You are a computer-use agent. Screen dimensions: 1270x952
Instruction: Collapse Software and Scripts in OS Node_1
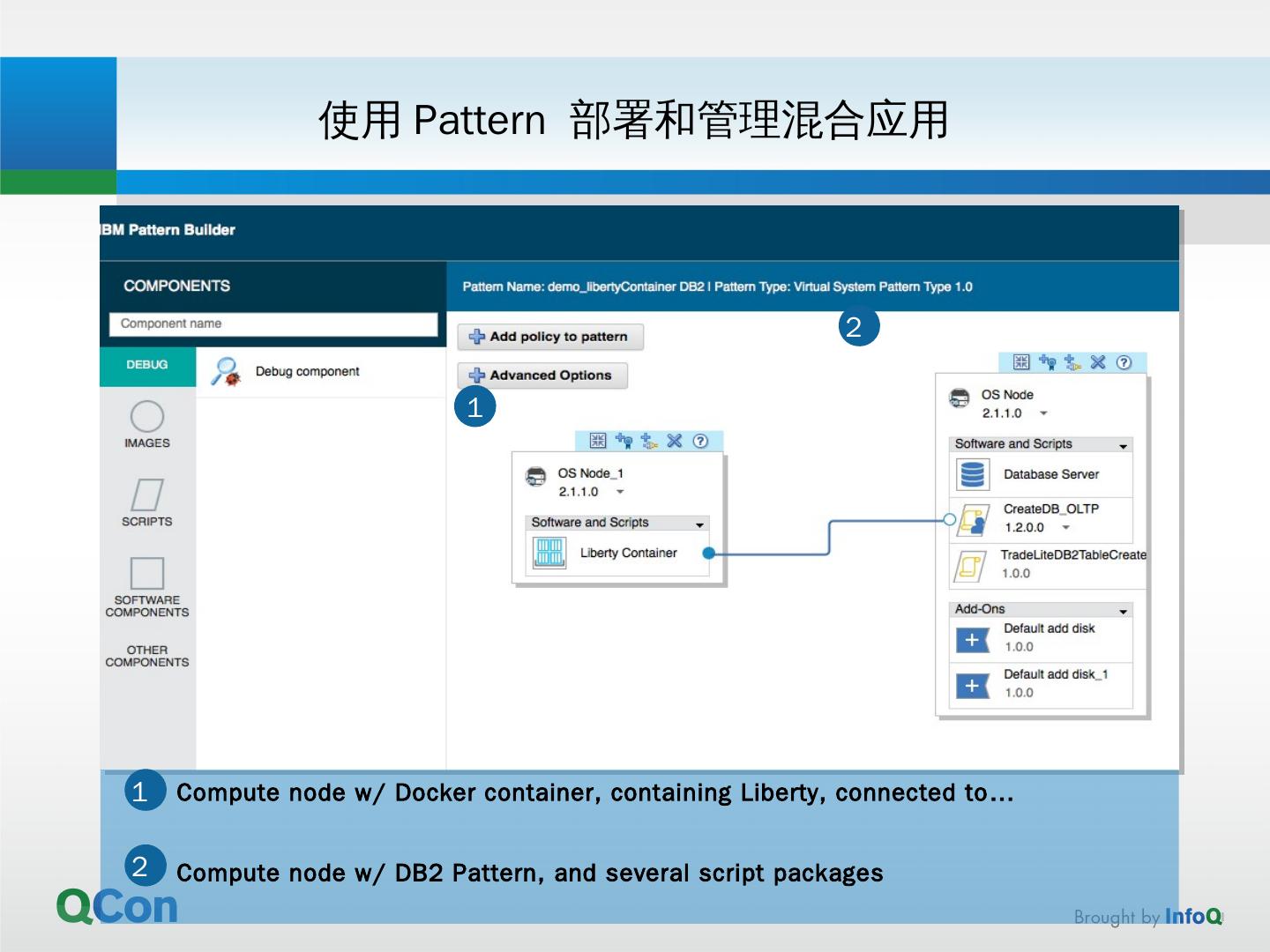pyautogui.click(x=699, y=524)
